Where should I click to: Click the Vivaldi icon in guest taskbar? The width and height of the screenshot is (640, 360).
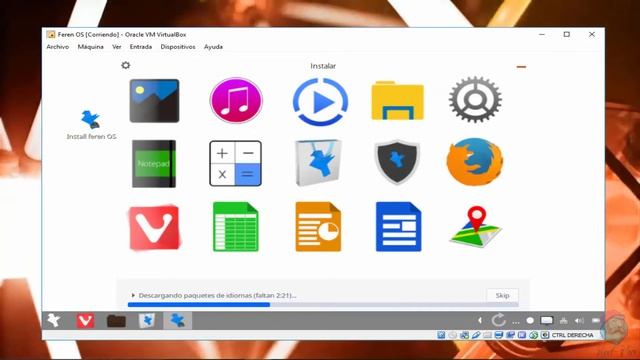tap(85, 321)
